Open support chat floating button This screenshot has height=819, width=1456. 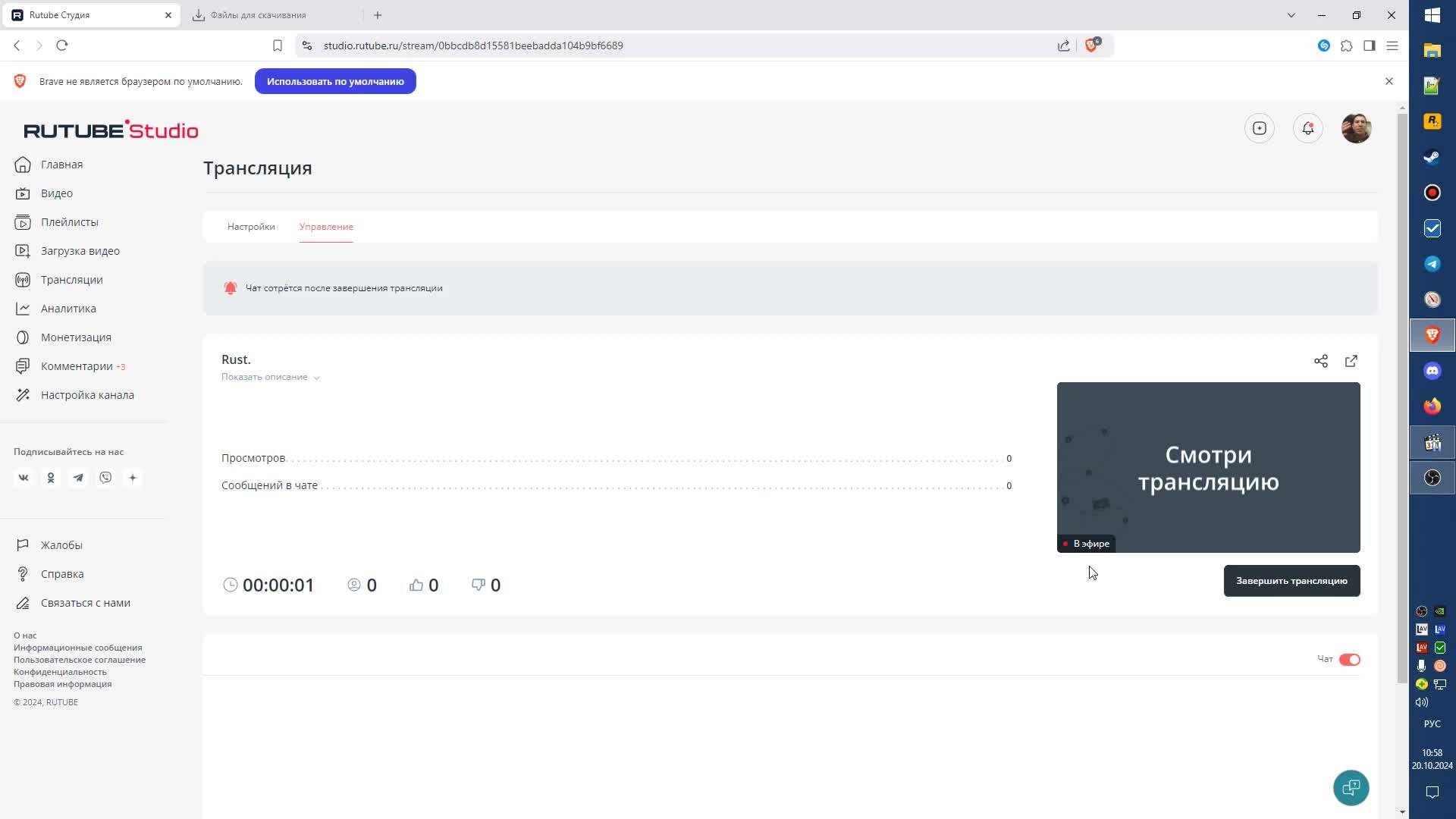click(1351, 788)
